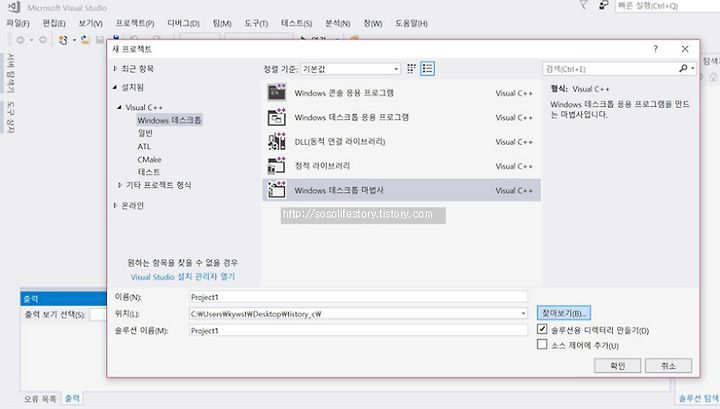Image resolution: width=720 pixels, height=409 pixels.
Task: Open the new project toolbar dropdown arrow
Action: click(x=74, y=40)
